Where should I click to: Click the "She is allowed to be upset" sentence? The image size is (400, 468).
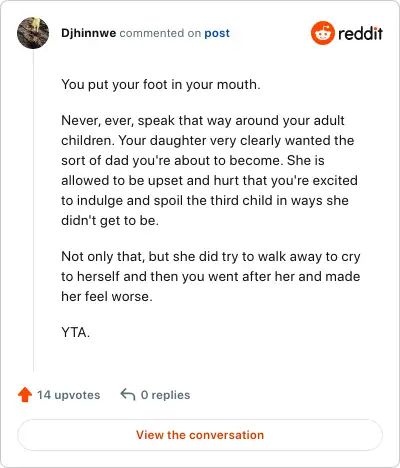pos(209,190)
